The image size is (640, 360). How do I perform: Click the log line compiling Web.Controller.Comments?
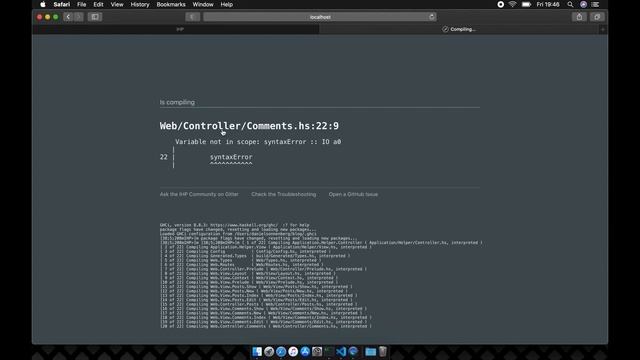(266, 326)
